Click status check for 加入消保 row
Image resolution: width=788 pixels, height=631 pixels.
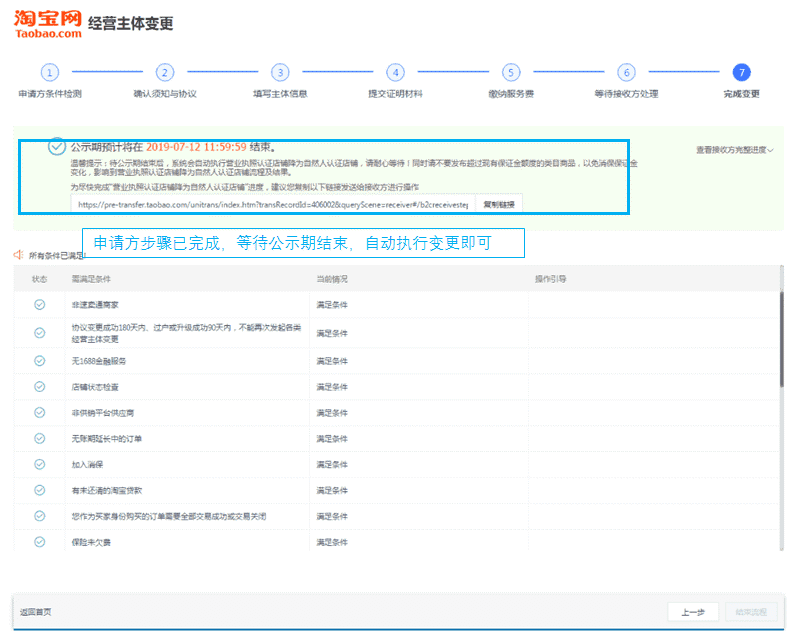pyautogui.click(x=40, y=464)
